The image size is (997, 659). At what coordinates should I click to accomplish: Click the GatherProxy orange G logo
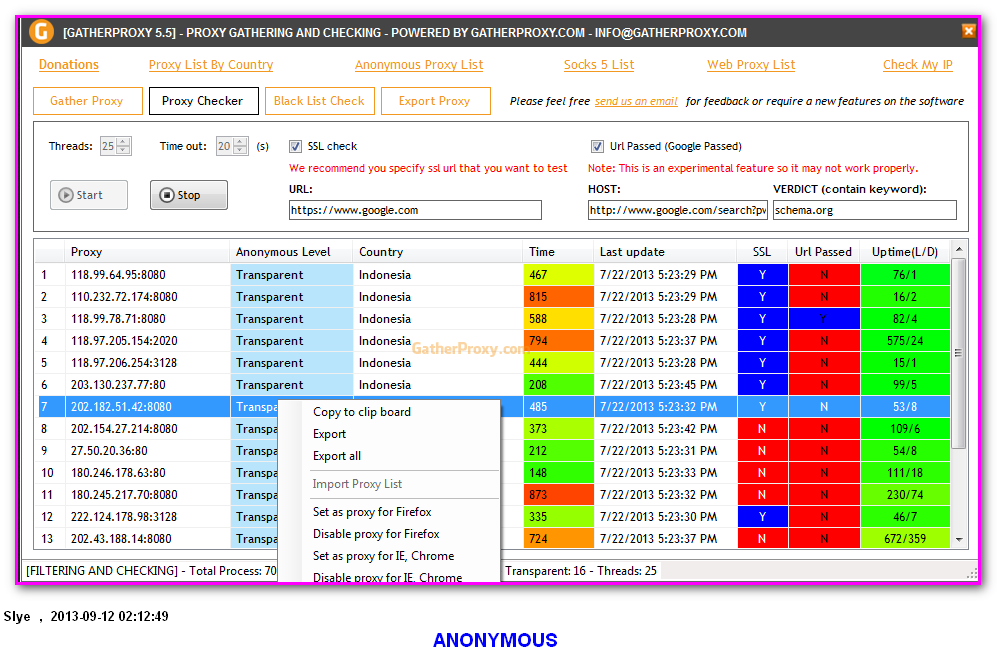click(41, 31)
